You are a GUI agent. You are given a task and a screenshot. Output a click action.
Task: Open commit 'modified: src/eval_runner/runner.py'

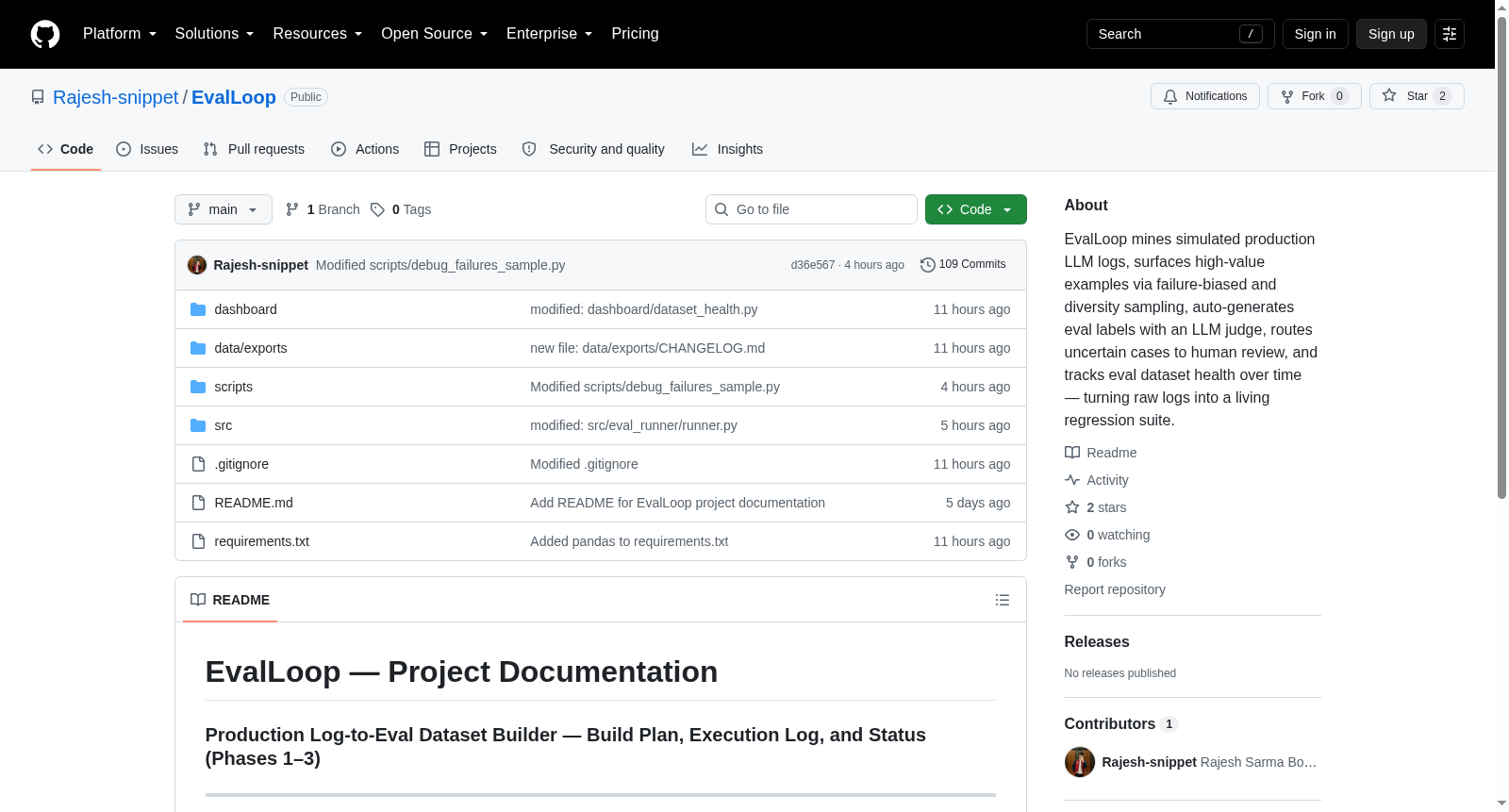(634, 425)
